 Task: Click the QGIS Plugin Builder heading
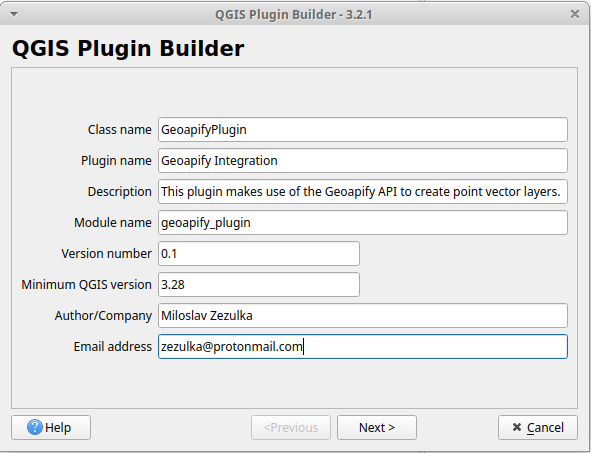tap(128, 48)
